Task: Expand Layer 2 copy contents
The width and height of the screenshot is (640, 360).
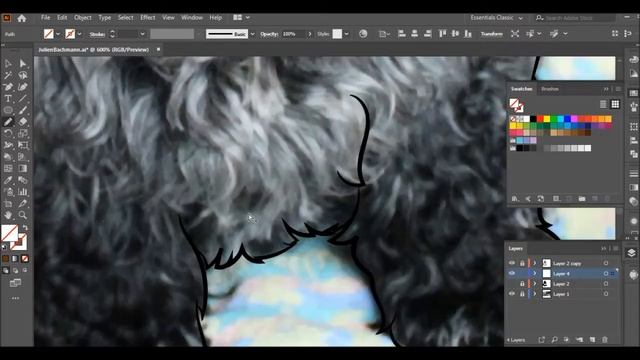Action: coord(535,263)
